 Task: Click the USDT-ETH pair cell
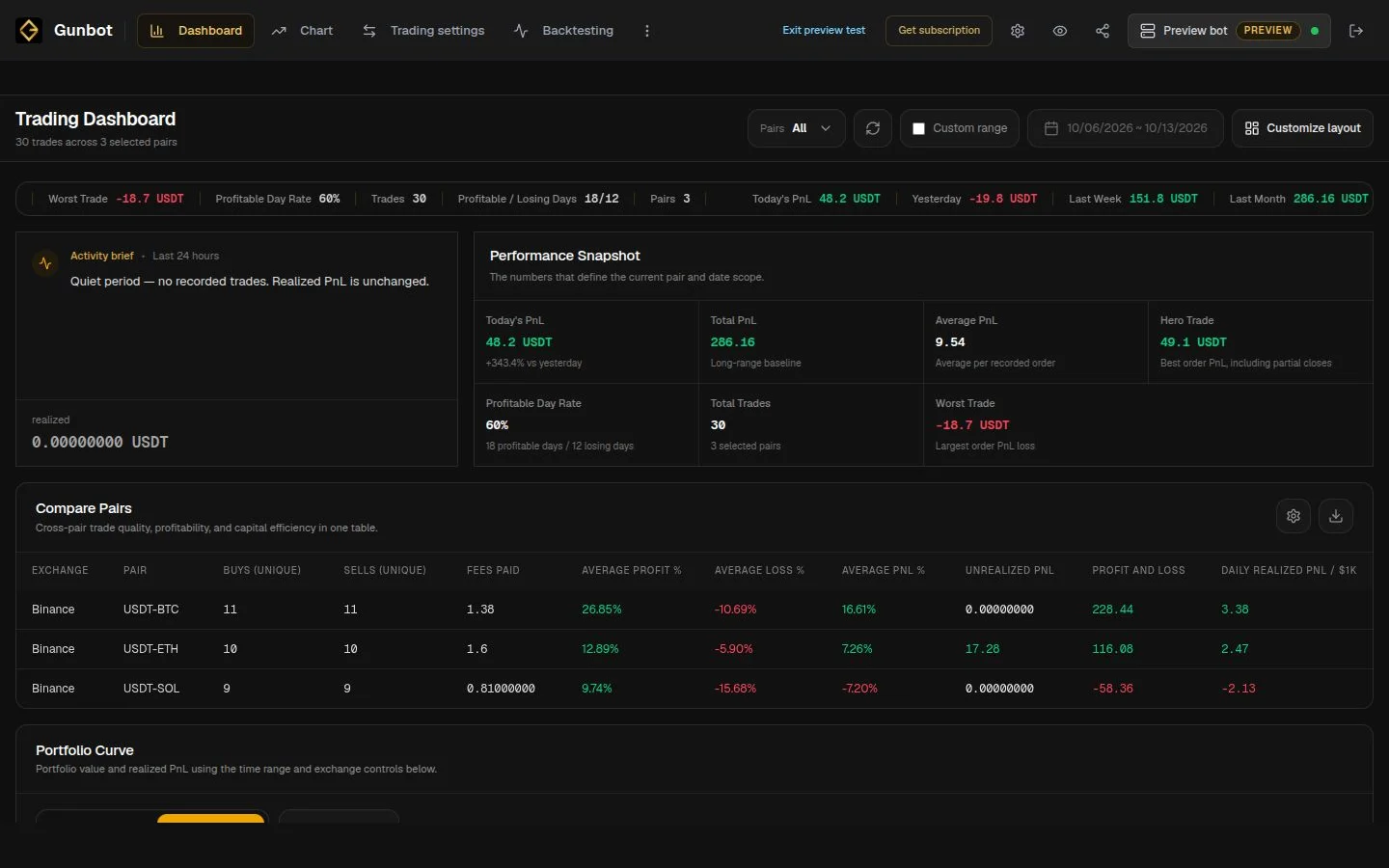click(150, 649)
